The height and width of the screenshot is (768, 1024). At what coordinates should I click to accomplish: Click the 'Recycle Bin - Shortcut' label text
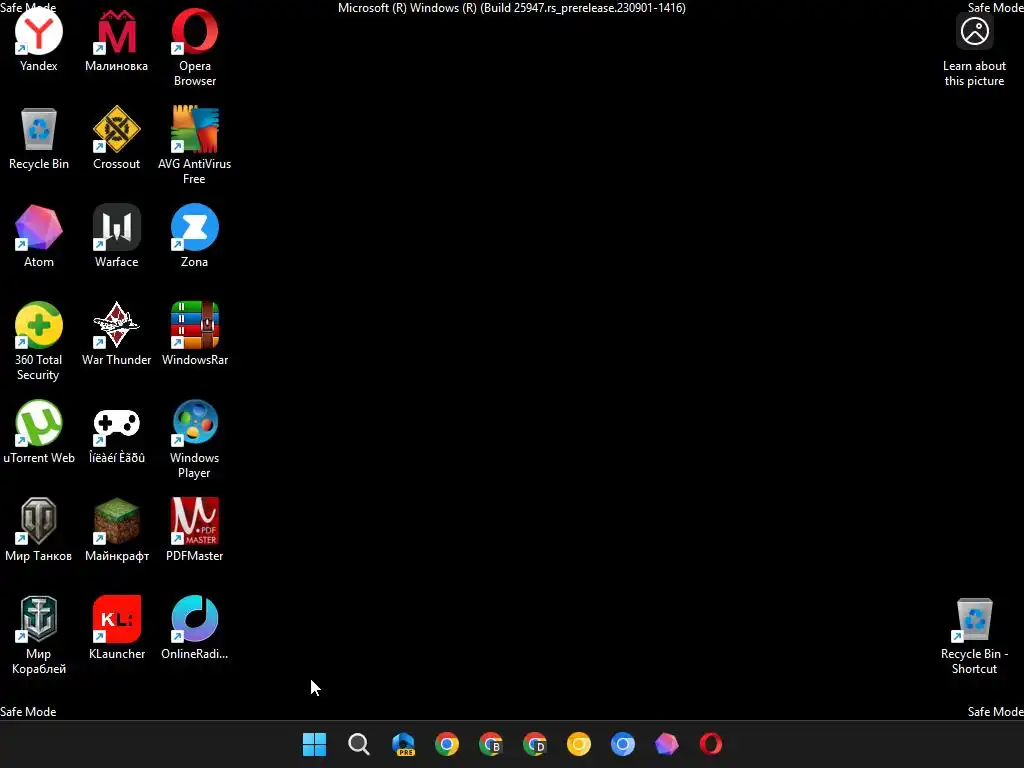coord(974,661)
